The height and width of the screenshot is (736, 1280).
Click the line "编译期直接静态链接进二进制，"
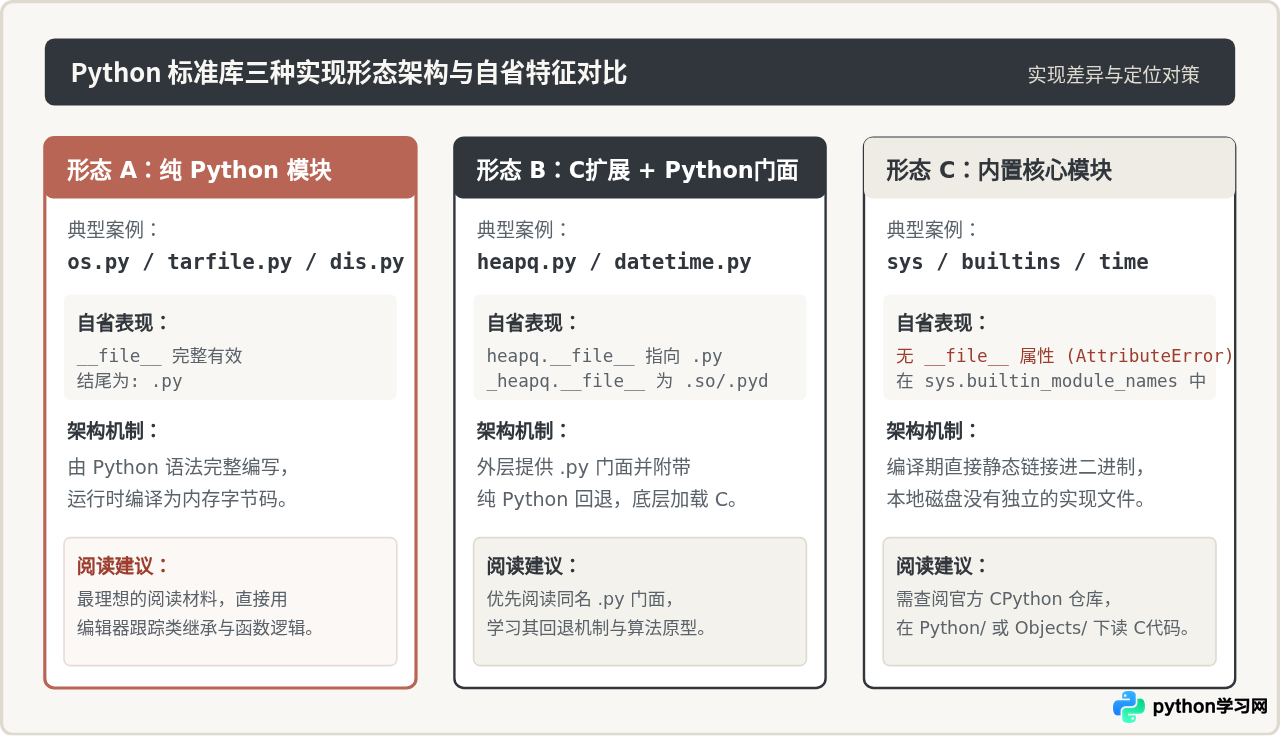[1016, 467]
